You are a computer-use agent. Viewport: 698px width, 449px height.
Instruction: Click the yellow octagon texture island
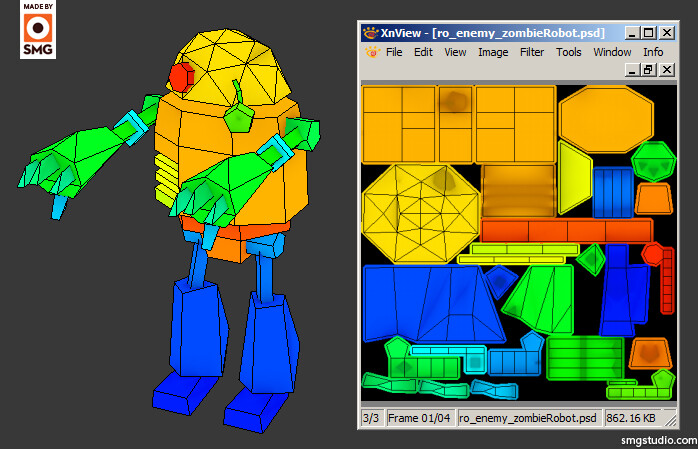coord(421,213)
